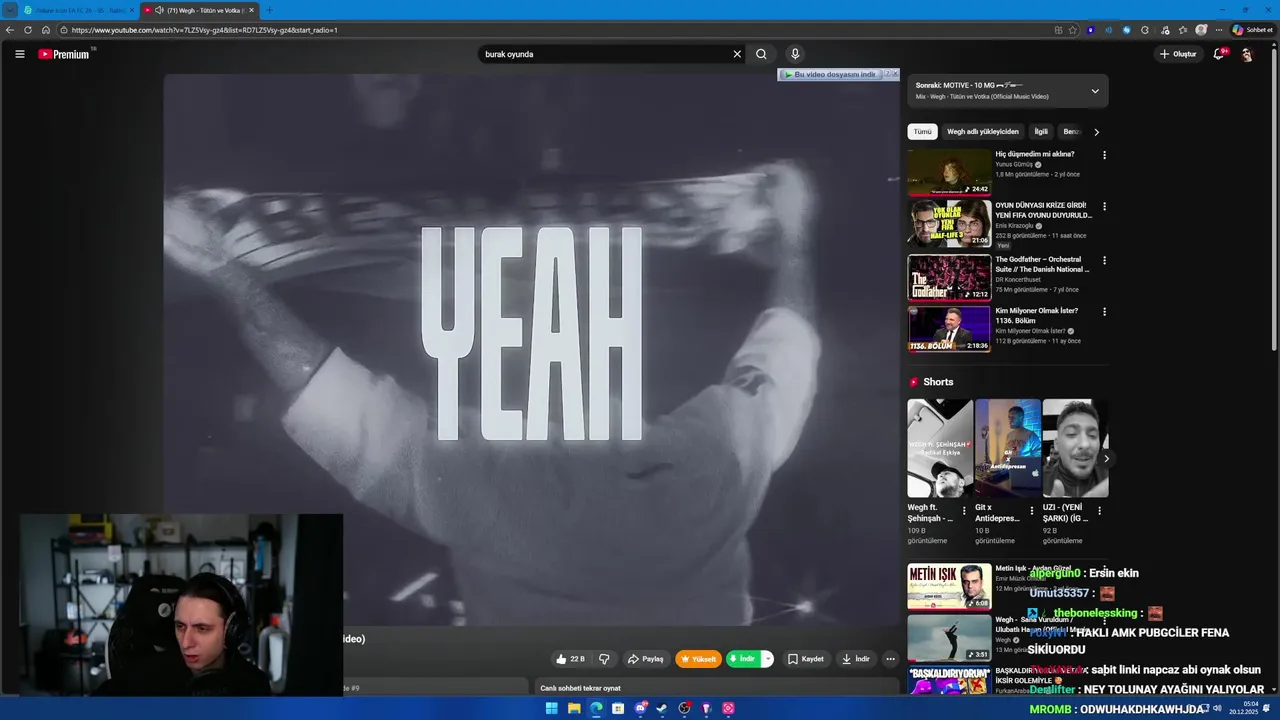Screen dimensions: 1280x720
Task: Clear the search box with the X icon
Action: [x=737, y=54]
